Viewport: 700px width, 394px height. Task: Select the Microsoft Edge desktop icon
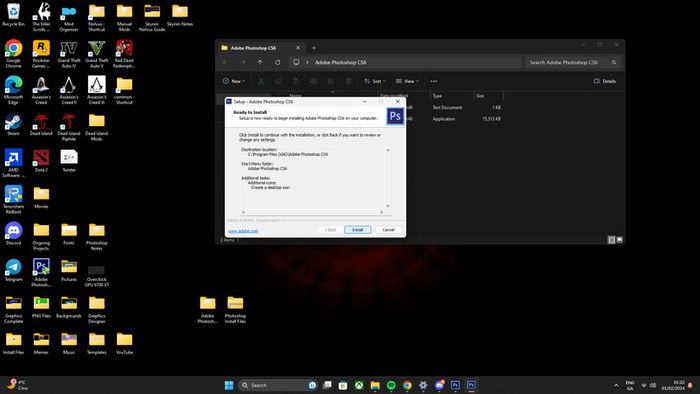[x=13, y=90]
